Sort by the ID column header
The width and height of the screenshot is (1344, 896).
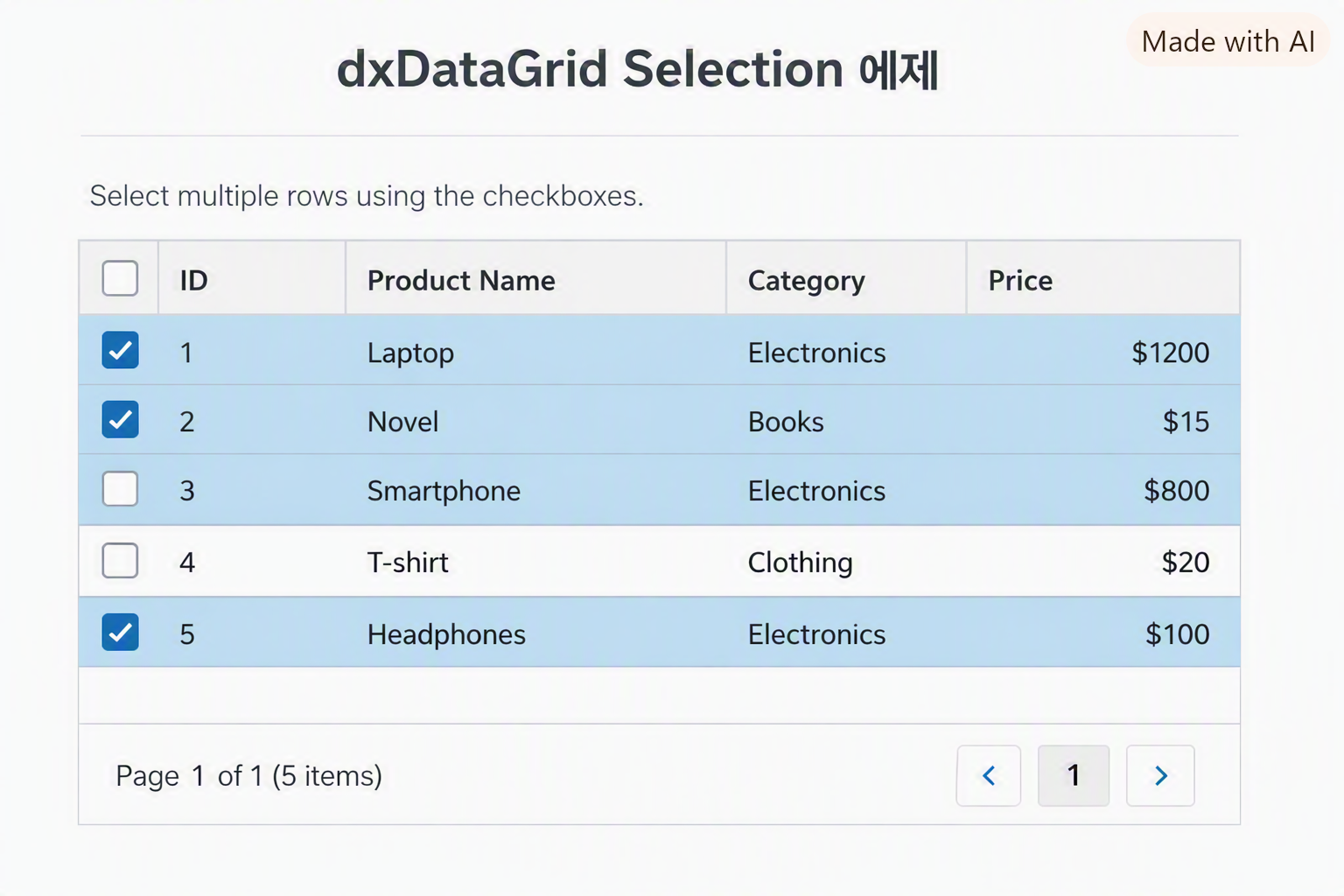[x=252, y=278]
